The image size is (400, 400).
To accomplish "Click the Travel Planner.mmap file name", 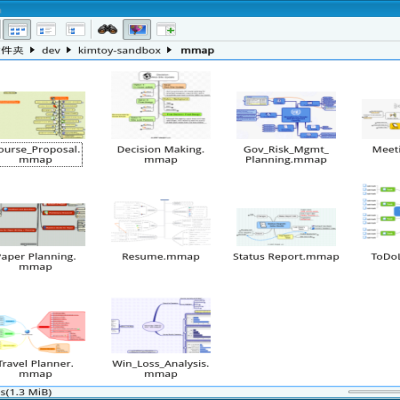I will point(36,369).
